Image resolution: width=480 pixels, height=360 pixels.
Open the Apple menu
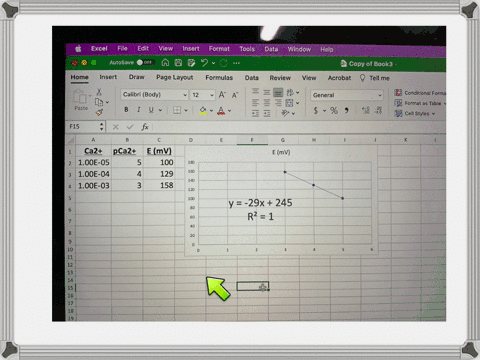[78, 49]
